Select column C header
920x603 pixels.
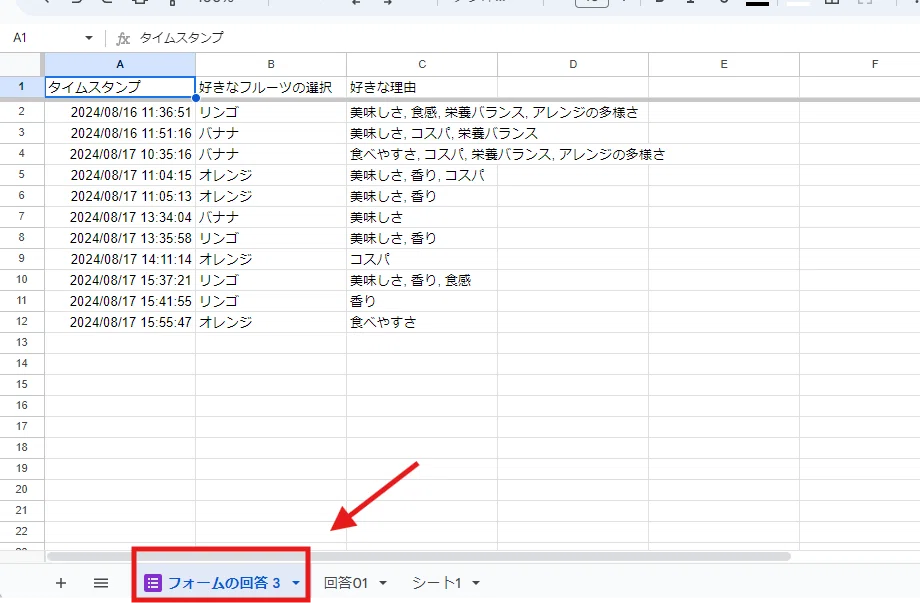(422, 64)
